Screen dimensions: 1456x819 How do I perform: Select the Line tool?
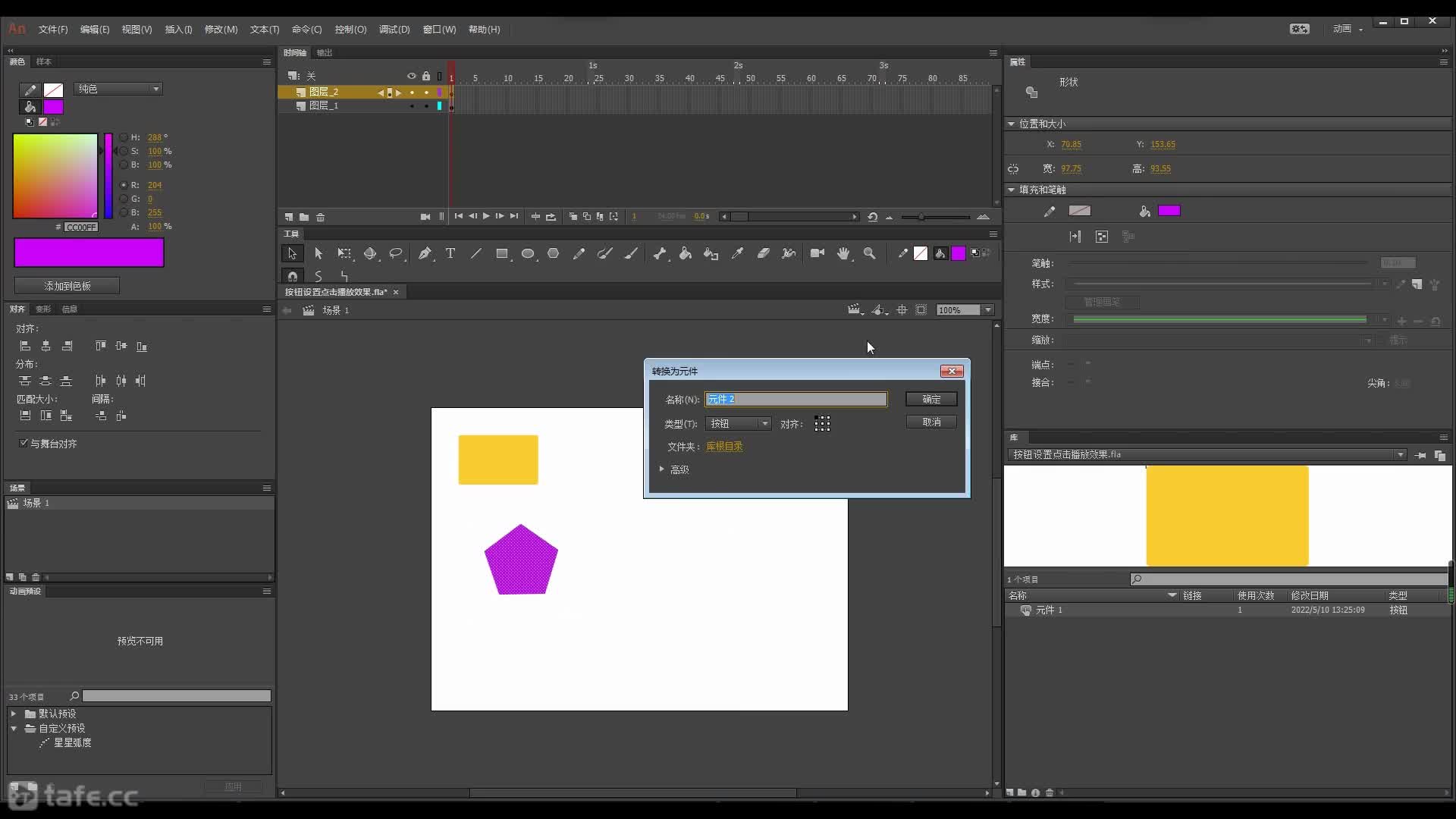pyautogui.click(x=476, y=253)
